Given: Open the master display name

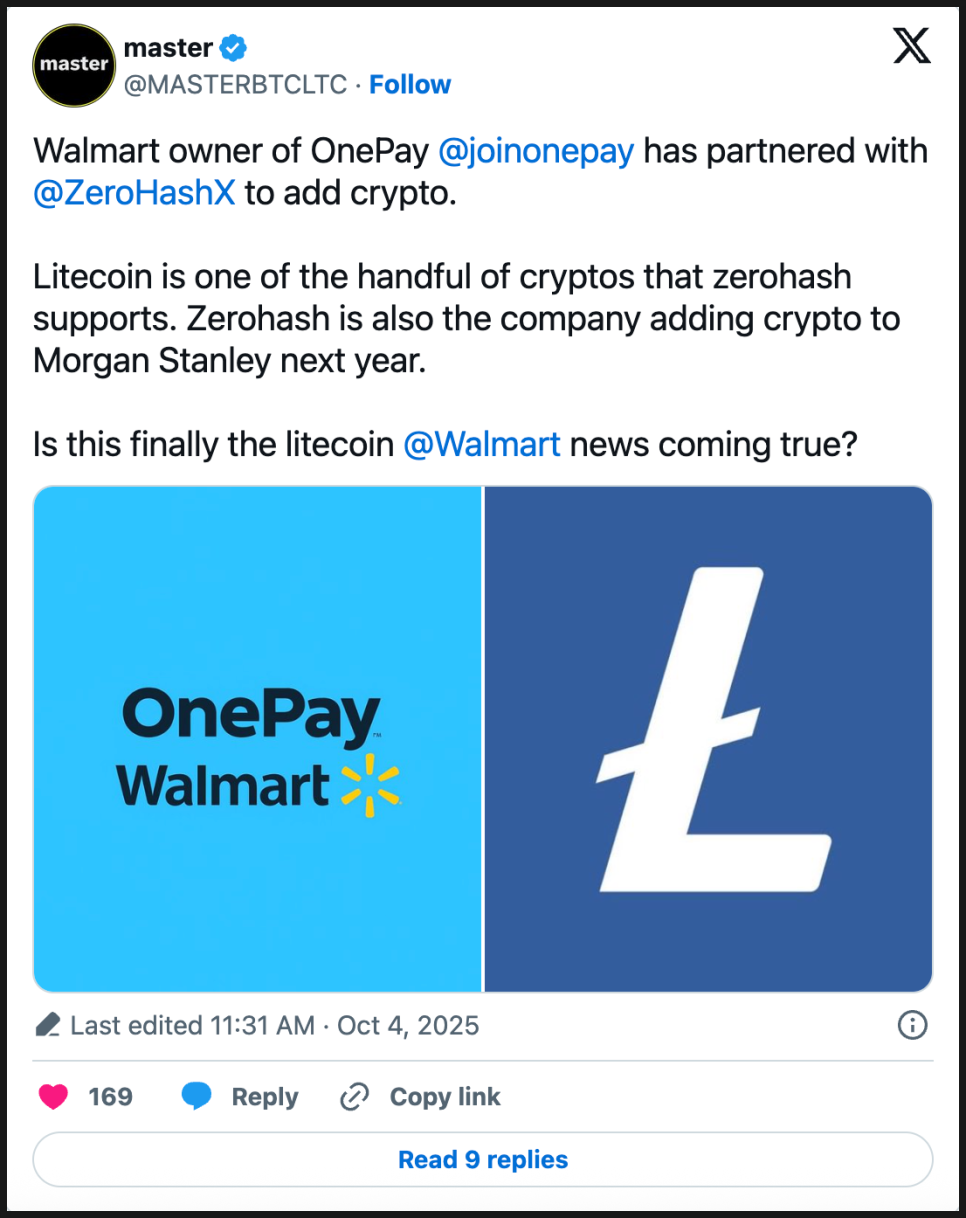Looking at the screenshot, I should tap(167, 47).
